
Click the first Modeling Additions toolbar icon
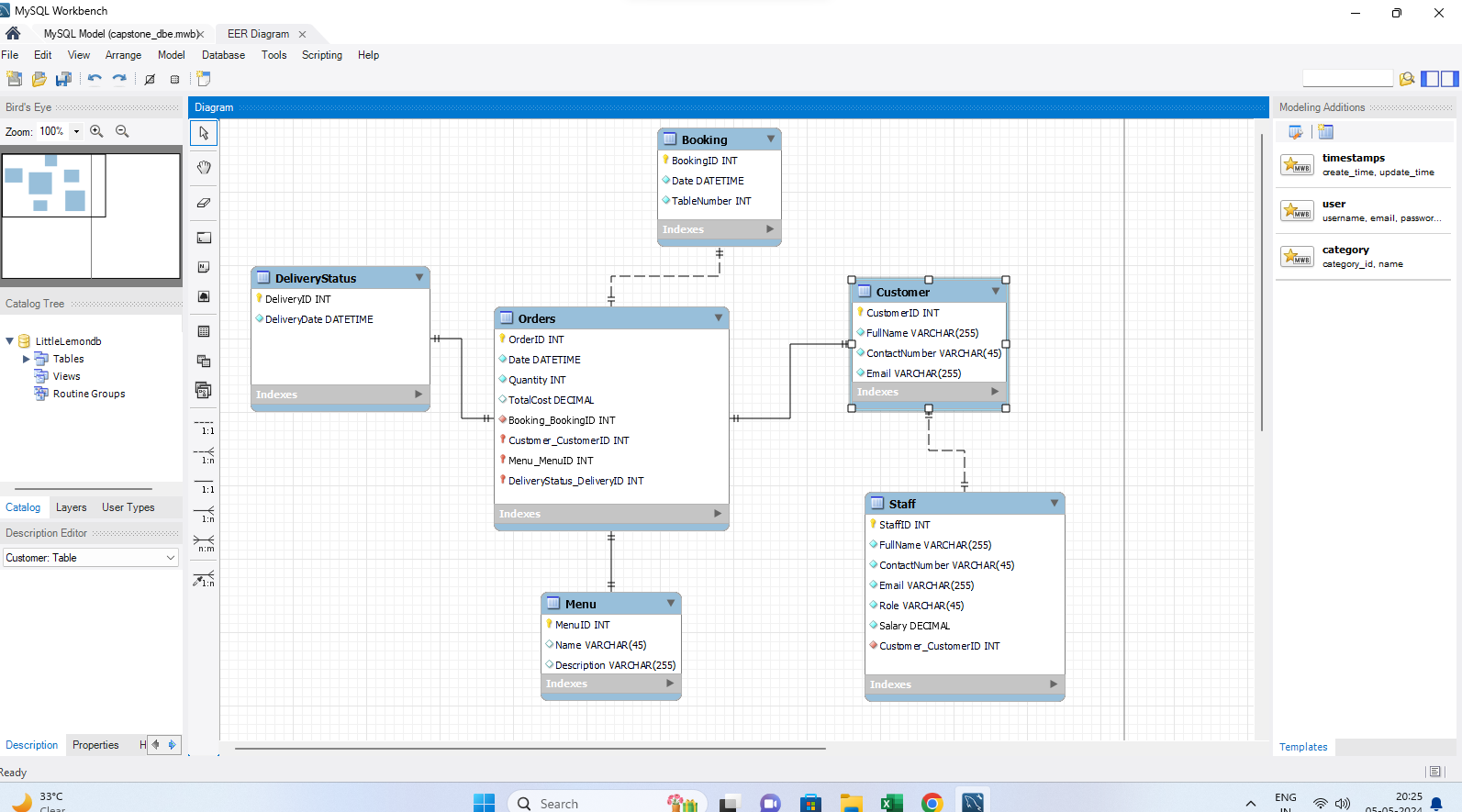tap(1295, 132)
